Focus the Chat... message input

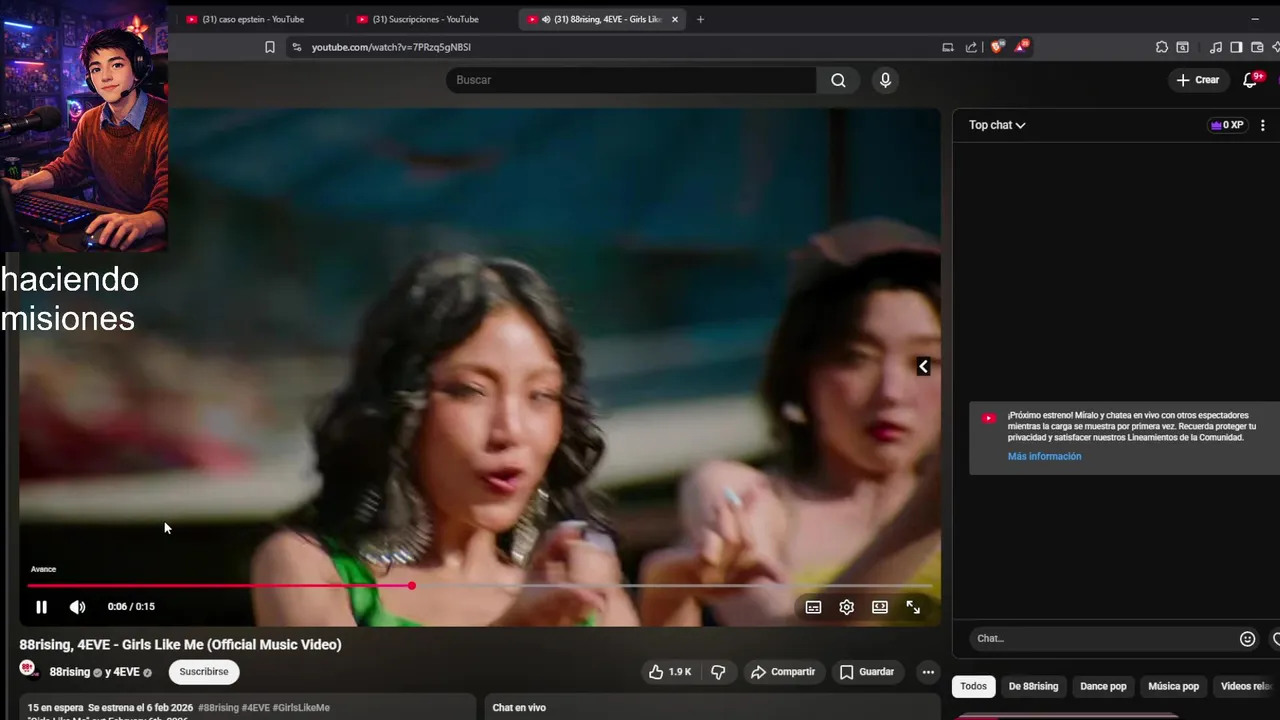(1100, 638)
